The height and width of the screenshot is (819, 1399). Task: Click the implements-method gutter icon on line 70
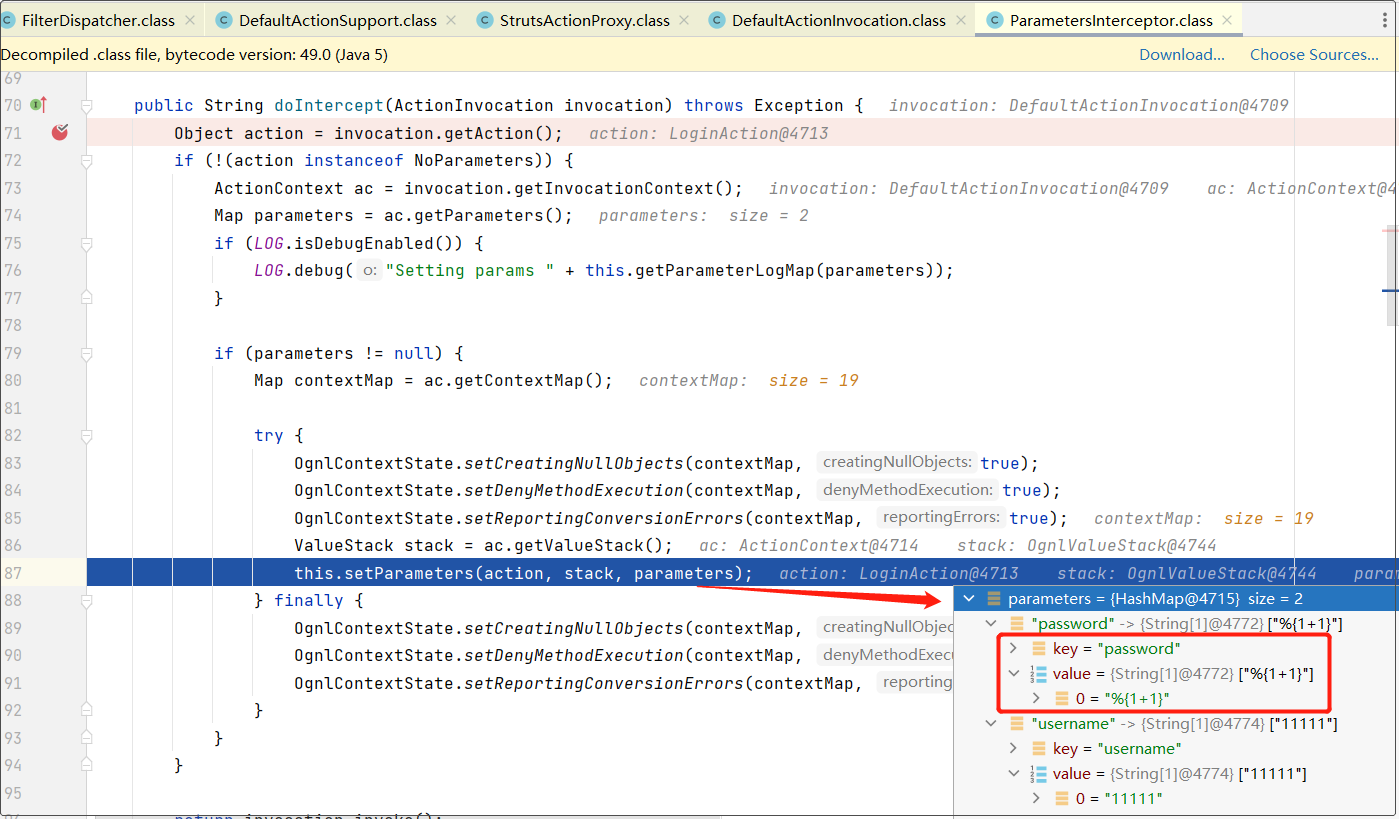pos(39,104)
